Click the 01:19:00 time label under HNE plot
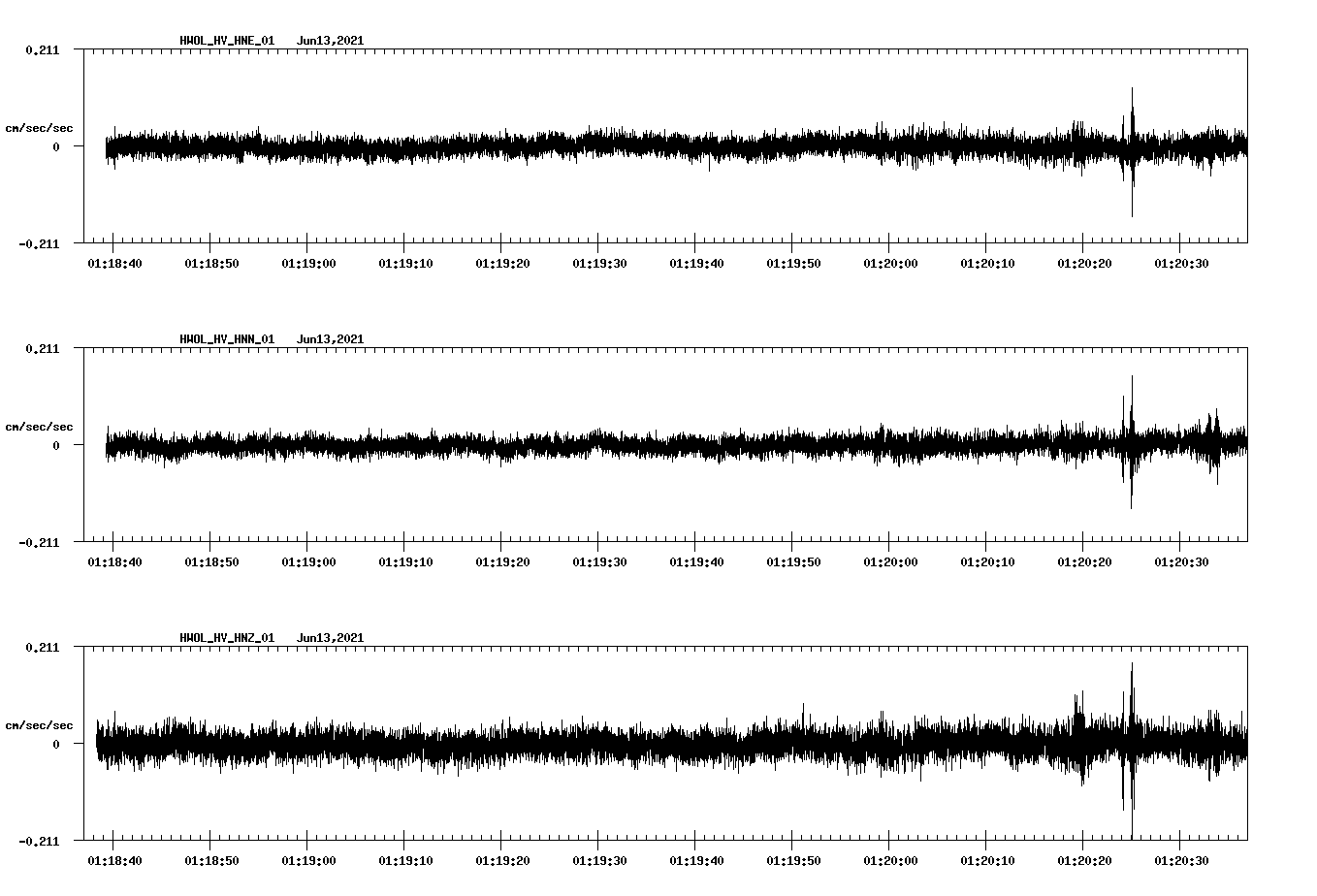1317x896 pixels. 308,264
